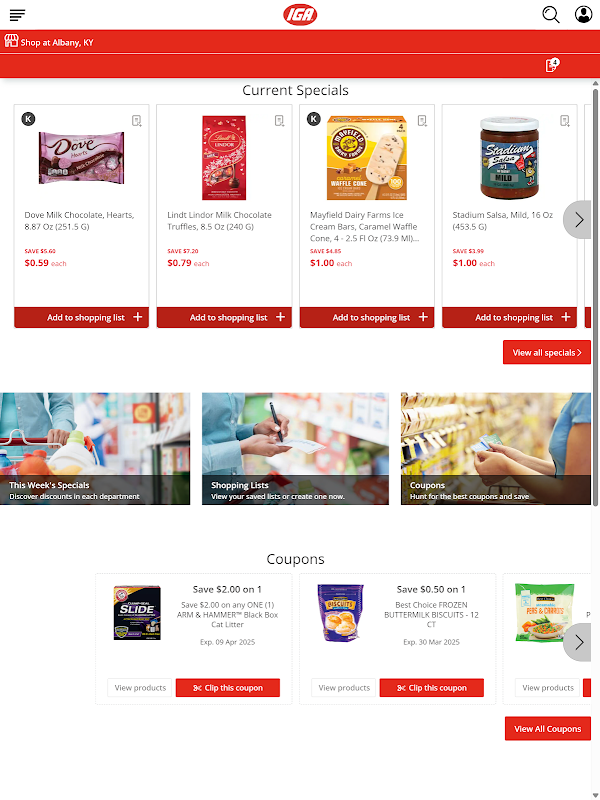The image size is (600, 800).
Task: Open the Shopping Lists tile
Action: (x=295, y=448)
